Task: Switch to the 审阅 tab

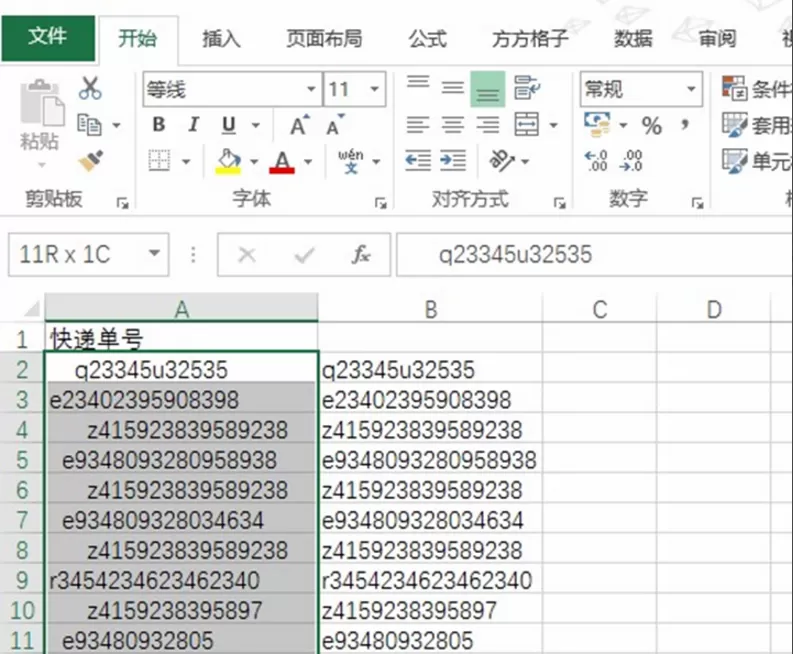Action: point(717,38)
